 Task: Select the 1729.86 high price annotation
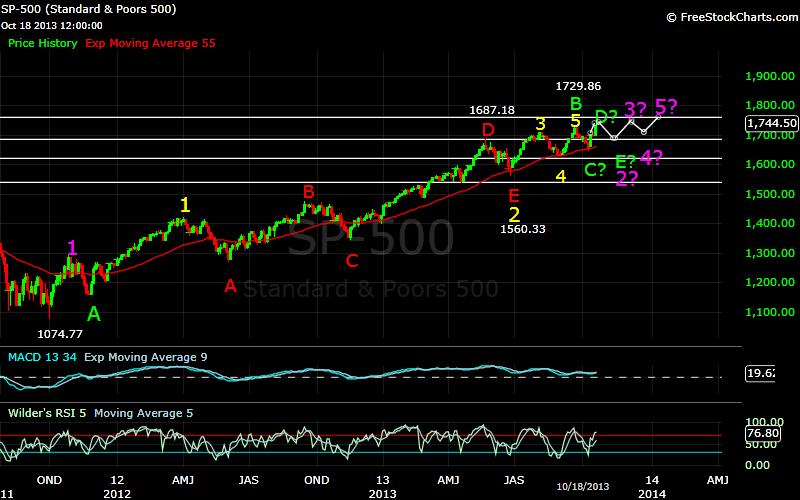[x=578, y=86]
